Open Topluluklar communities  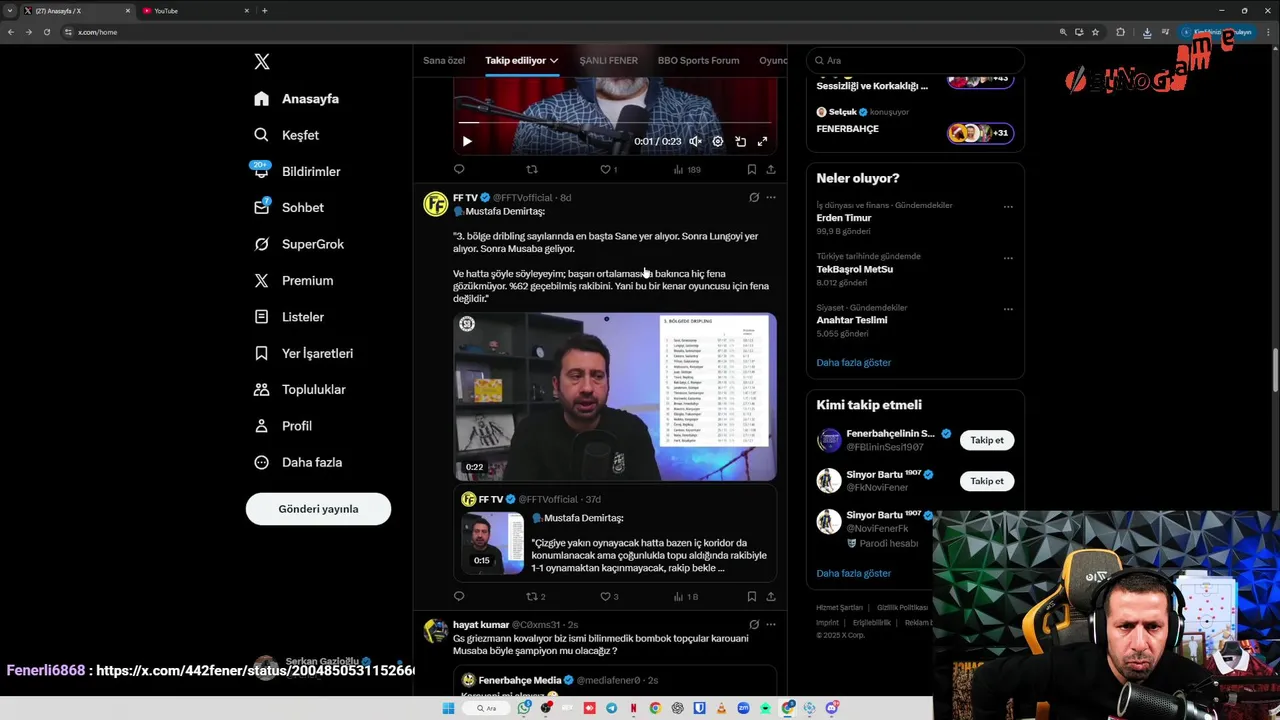pos(299,390)
